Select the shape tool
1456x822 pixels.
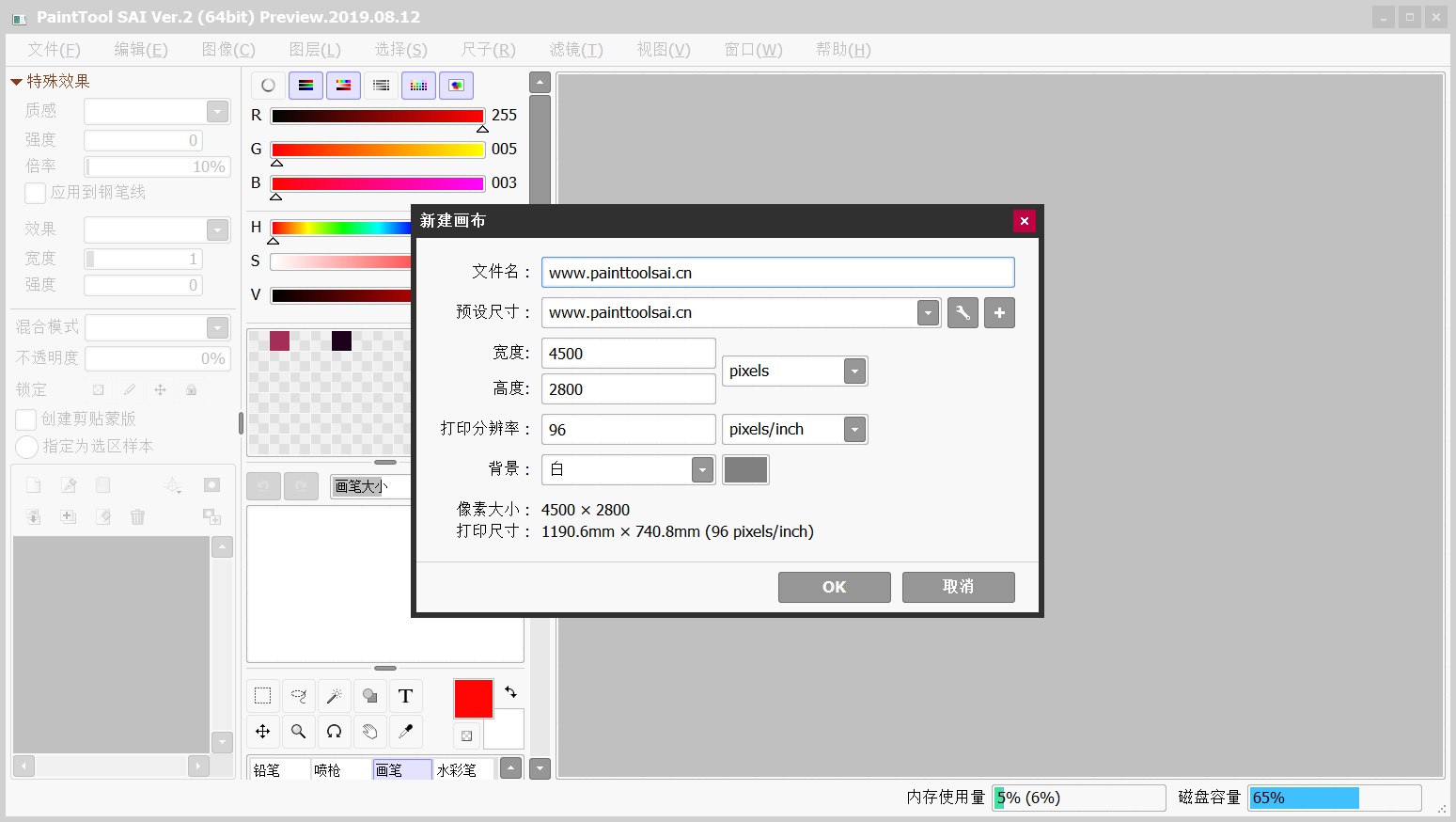coord(370,696)
